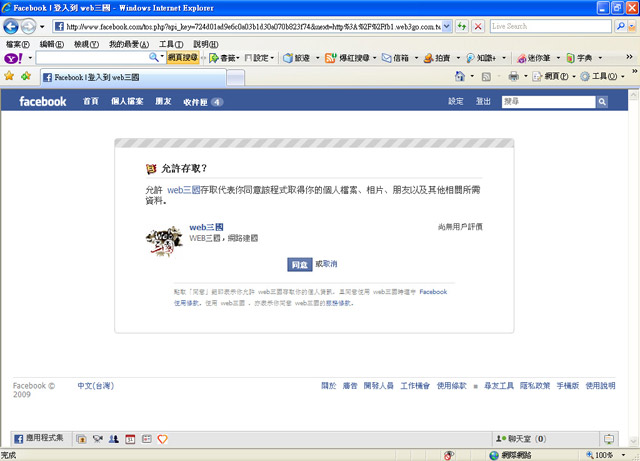The height and width of the screenshot is (461, 640).
Task: Click the 迷你筆 toolbar icon
Action: (533, 58)
